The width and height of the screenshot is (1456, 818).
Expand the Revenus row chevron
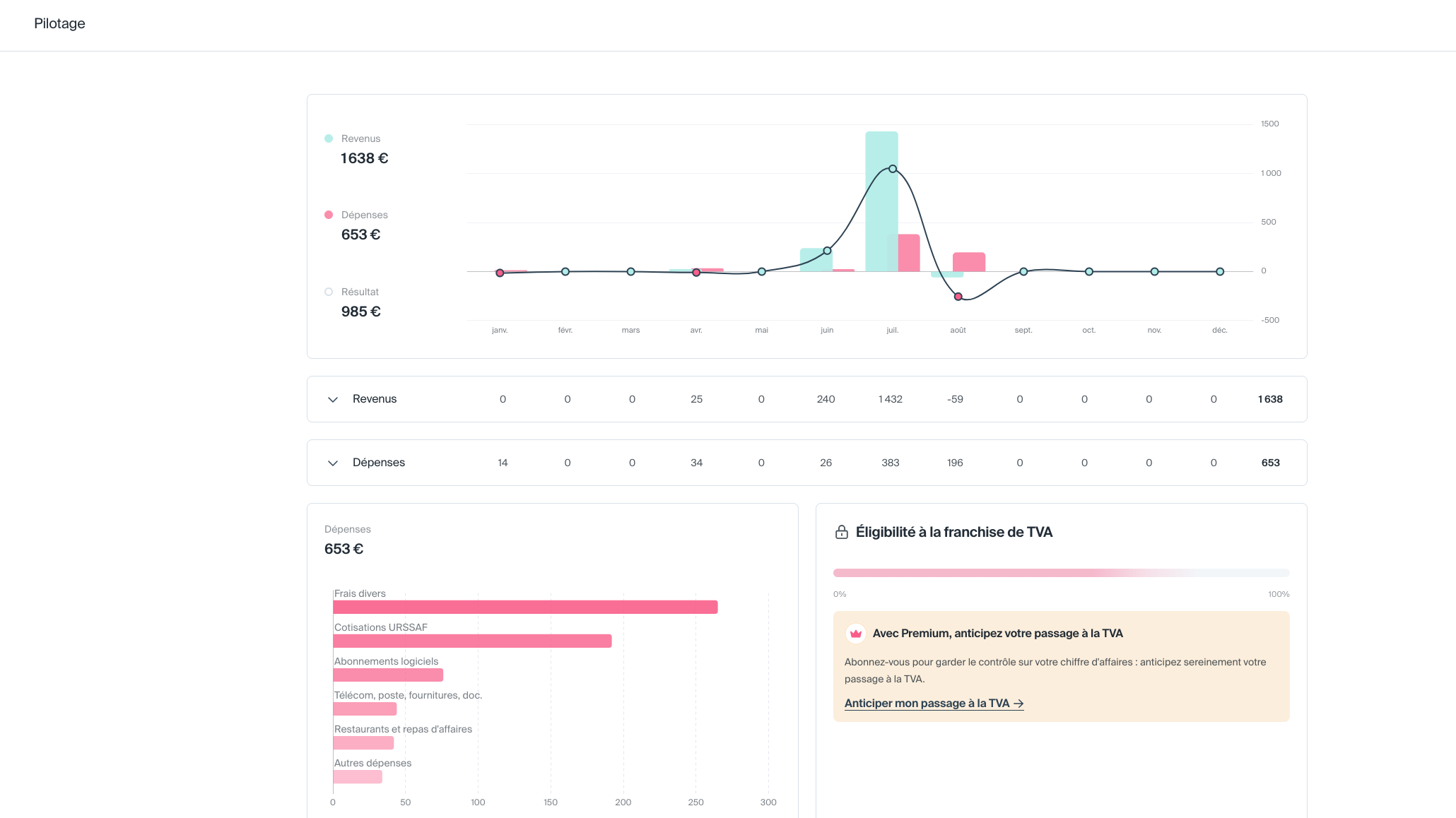point(333,399)
